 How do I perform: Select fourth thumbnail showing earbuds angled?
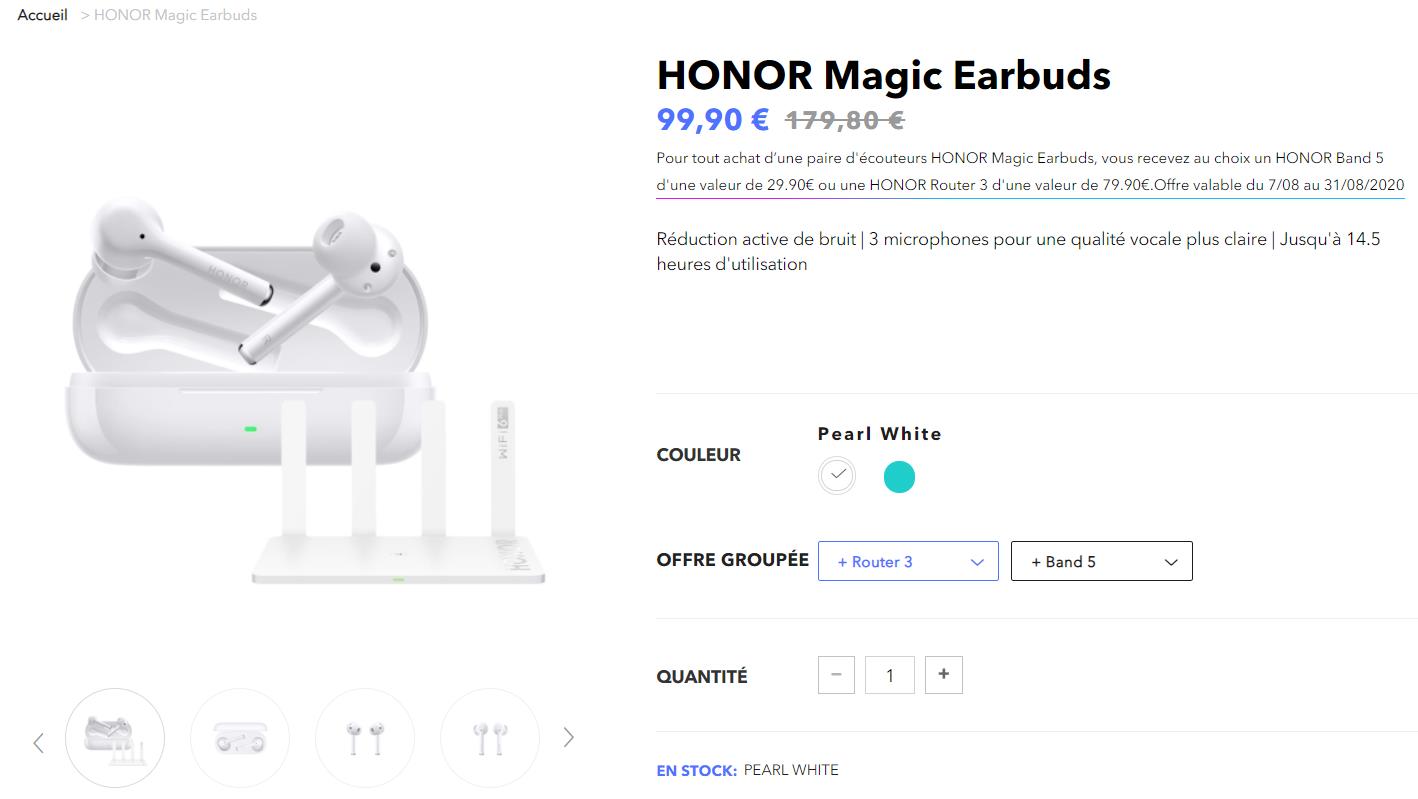(x=490, y=738)
